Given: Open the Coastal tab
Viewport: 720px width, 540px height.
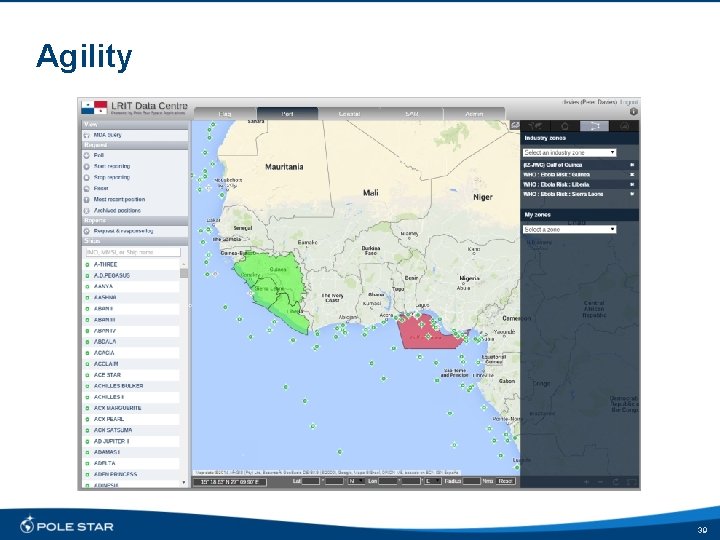Looking at the screenshot, I should pyautogui.click(x=349, y=113).
